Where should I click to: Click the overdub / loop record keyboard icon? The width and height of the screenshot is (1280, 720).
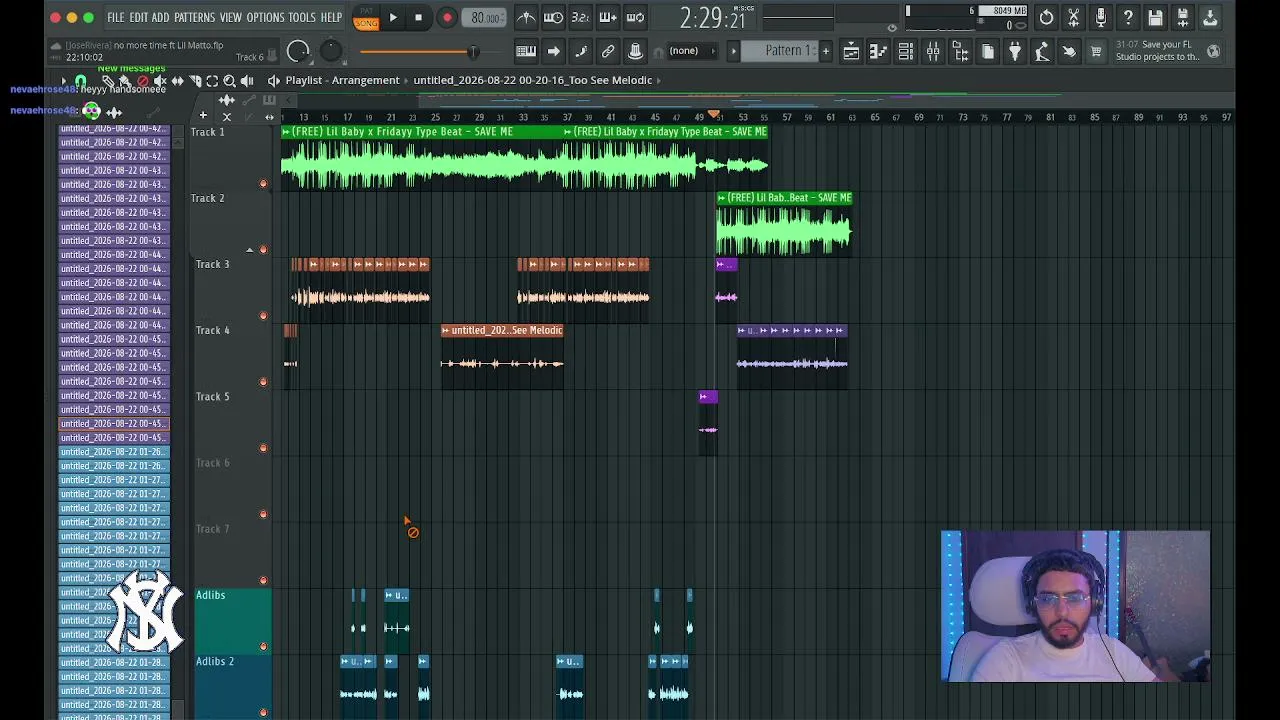607,17
